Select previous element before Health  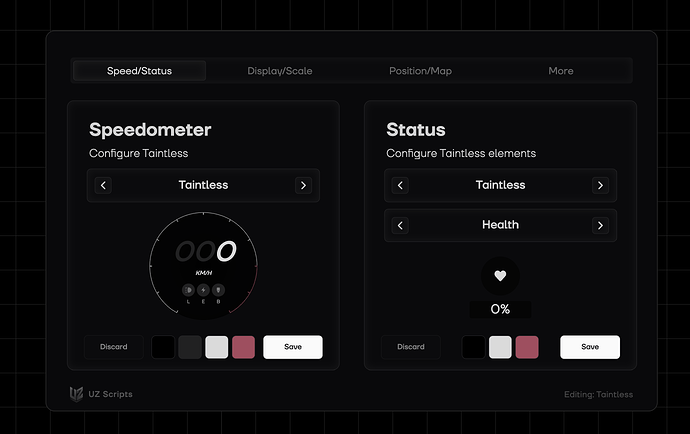tap(400, 225)
